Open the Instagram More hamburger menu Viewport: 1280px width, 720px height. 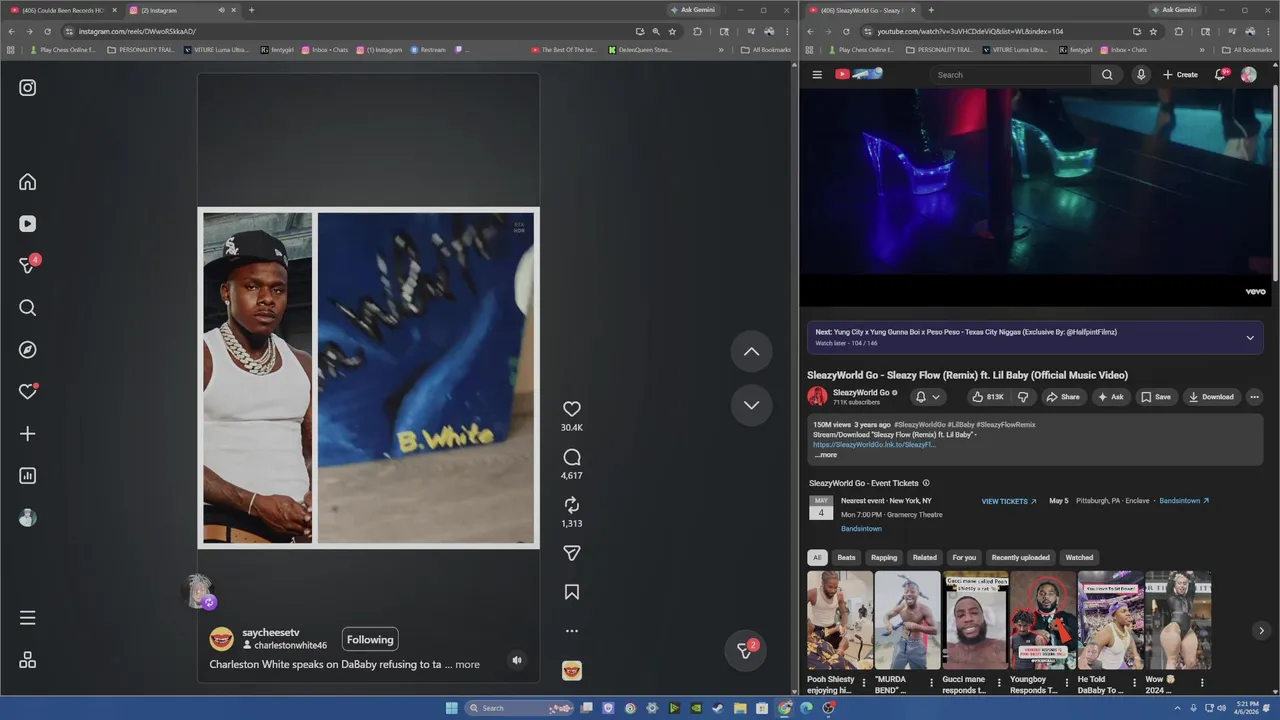coord(28,618)
